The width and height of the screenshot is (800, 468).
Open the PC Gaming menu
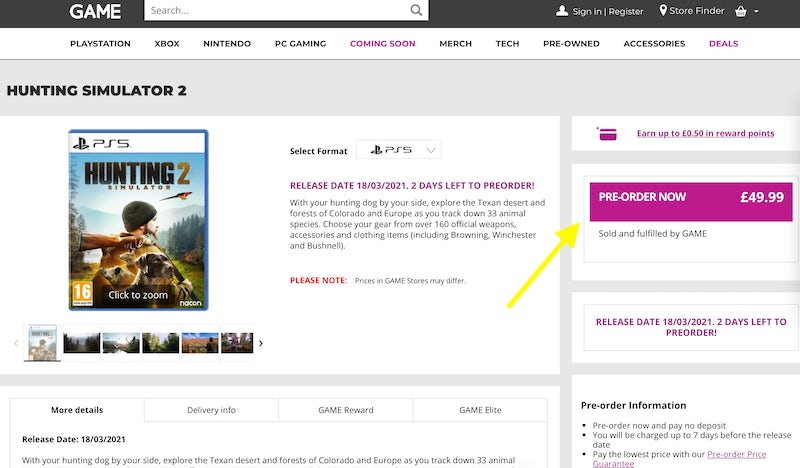(301, 44)
